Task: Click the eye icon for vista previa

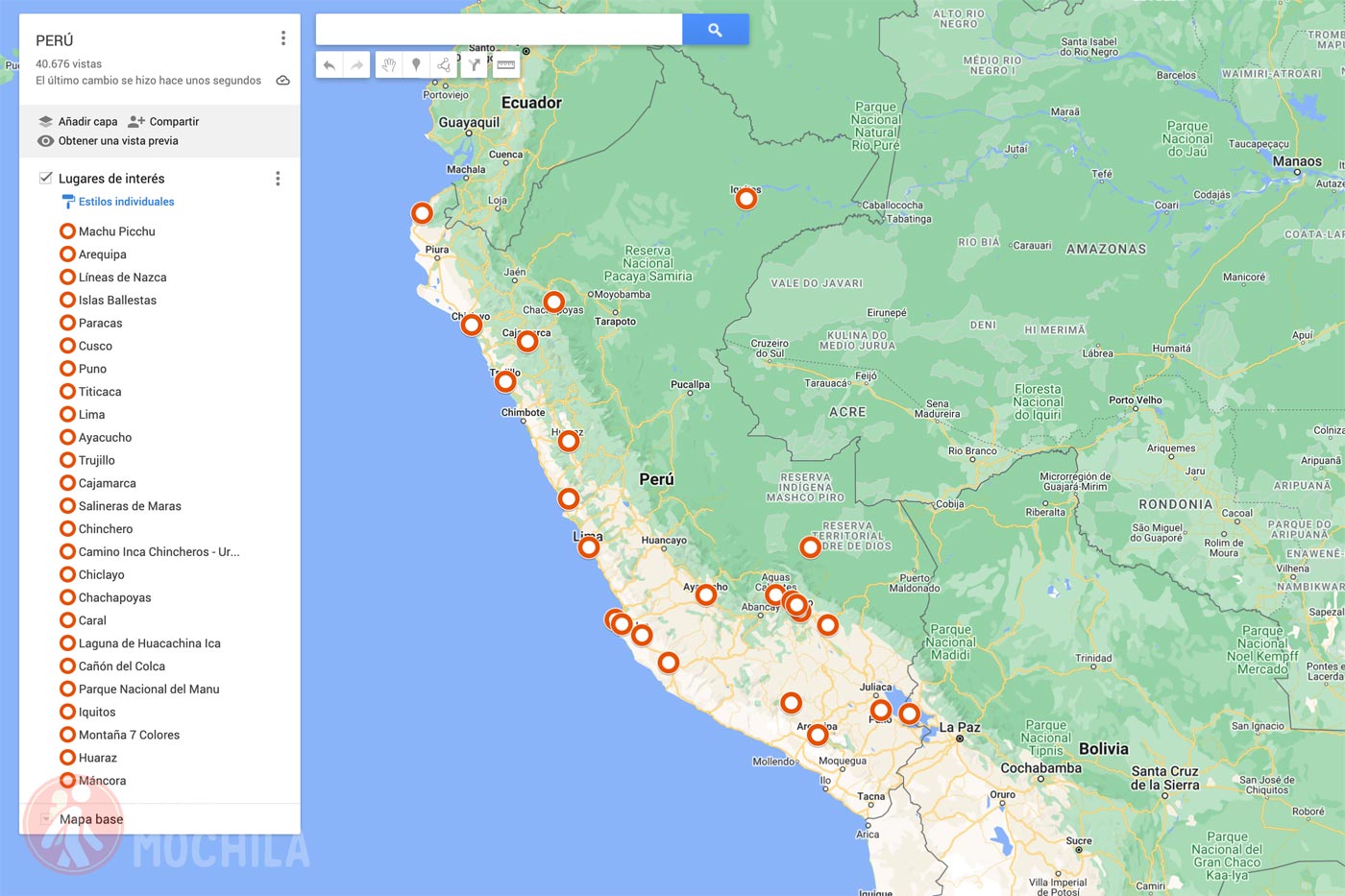Action: pyautogui.click(x=45, y=141)
